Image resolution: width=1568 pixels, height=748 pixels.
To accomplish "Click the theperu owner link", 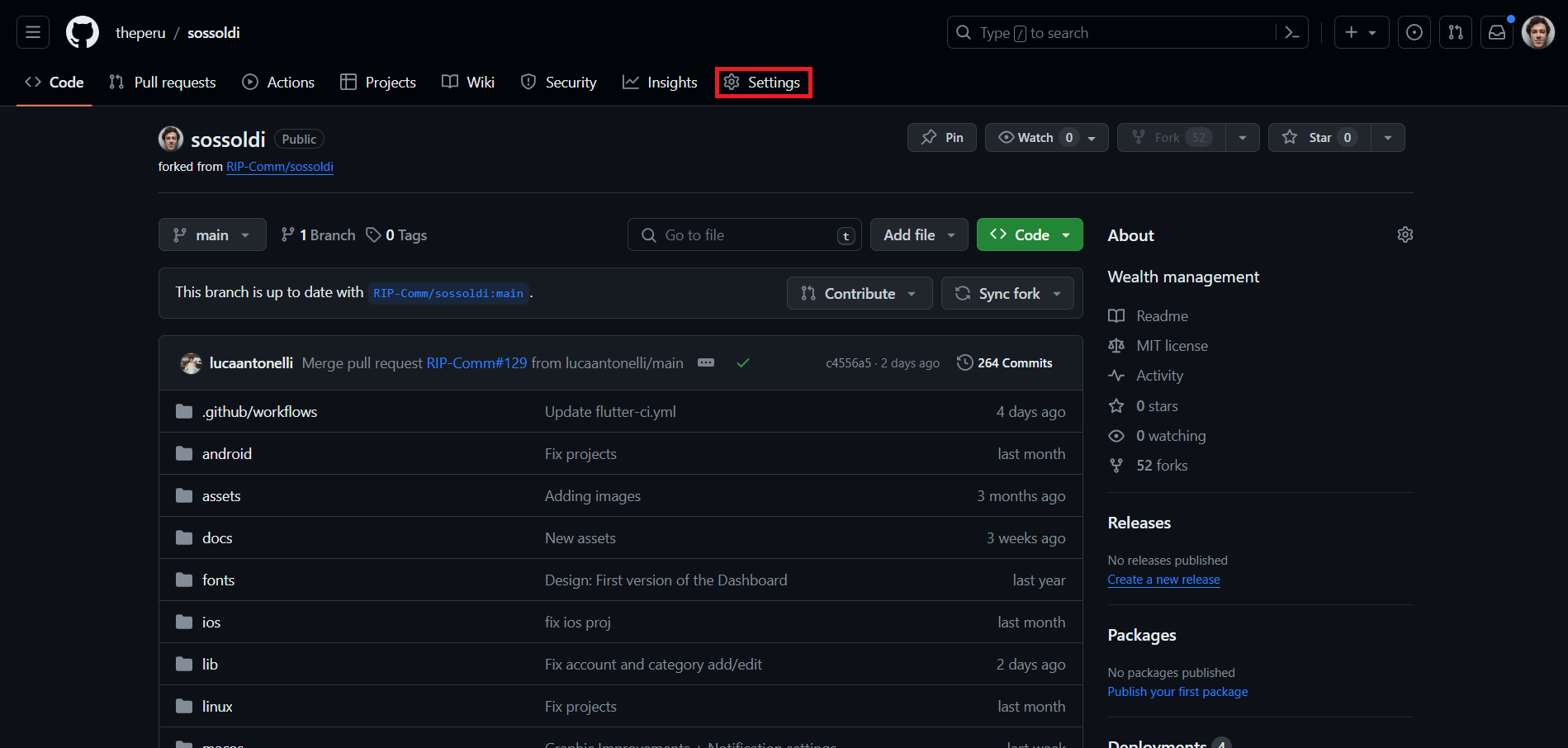I will tap(140, 32).
